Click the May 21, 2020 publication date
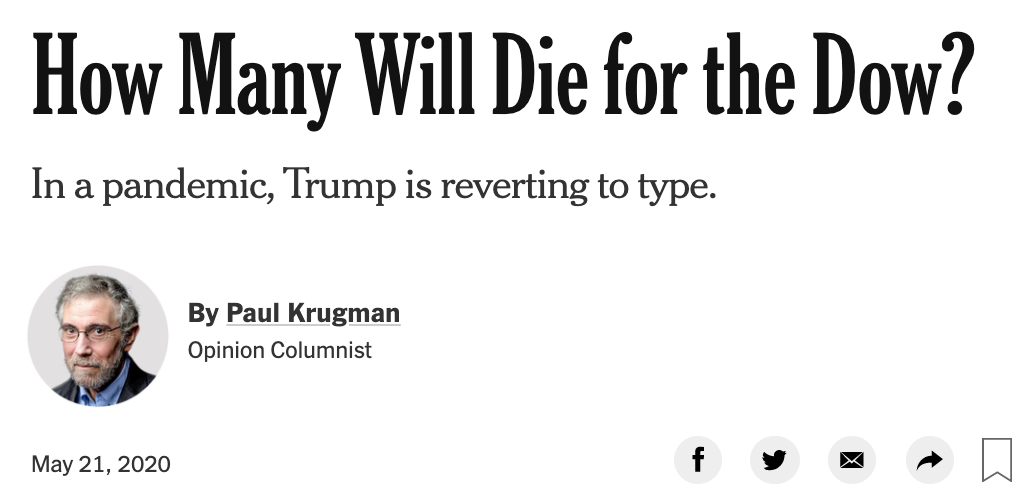This screenshot has height=494, width=1028. click(101, 464)
